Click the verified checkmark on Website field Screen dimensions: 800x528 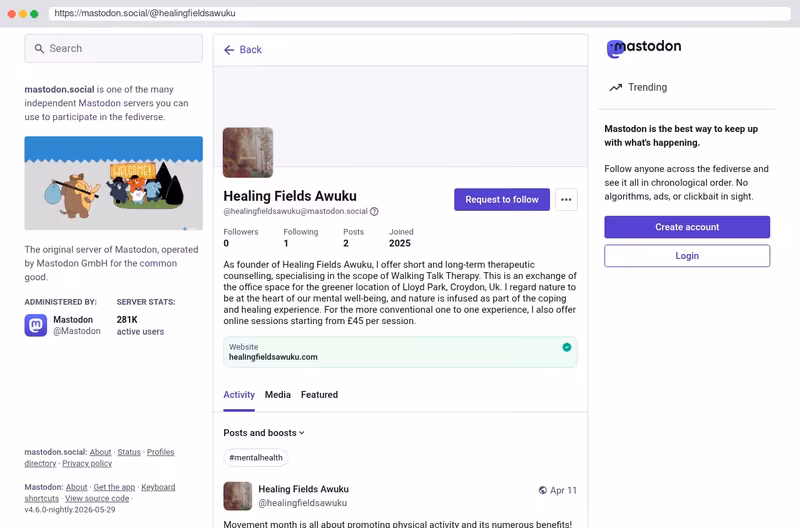[x=566, y=347]
